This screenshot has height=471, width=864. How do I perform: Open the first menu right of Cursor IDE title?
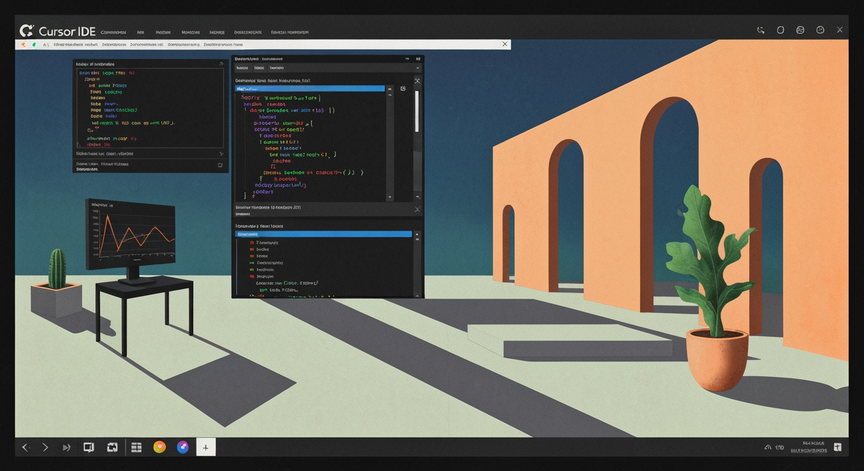114,32
